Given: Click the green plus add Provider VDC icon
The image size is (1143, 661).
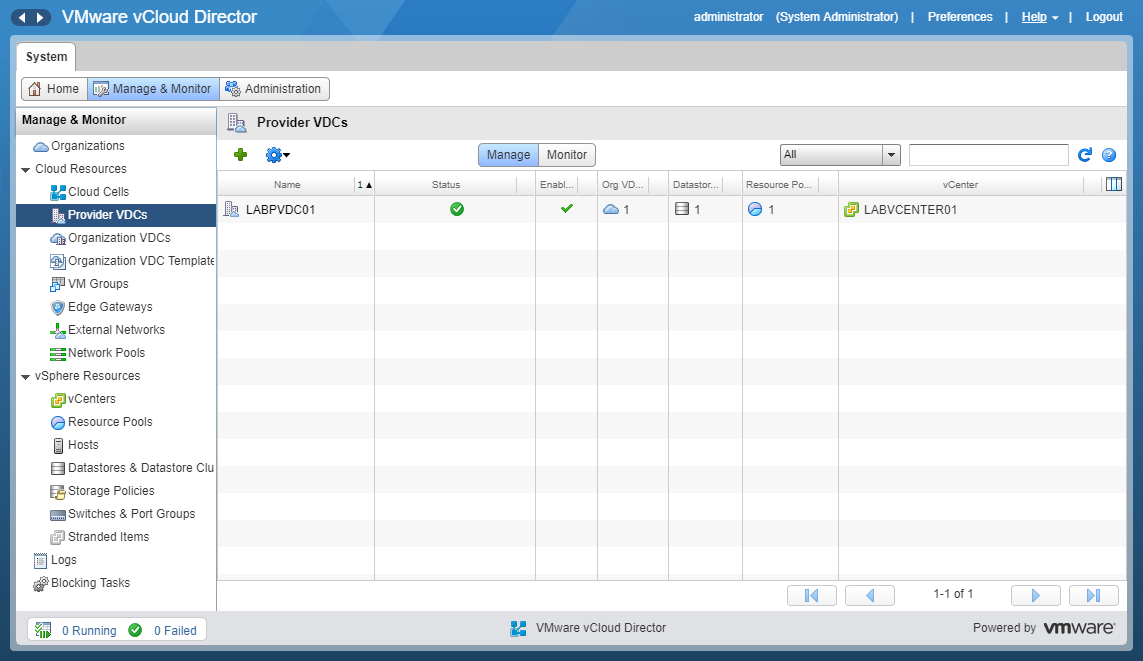Looking at the screenshot, I should coord(240,155).
